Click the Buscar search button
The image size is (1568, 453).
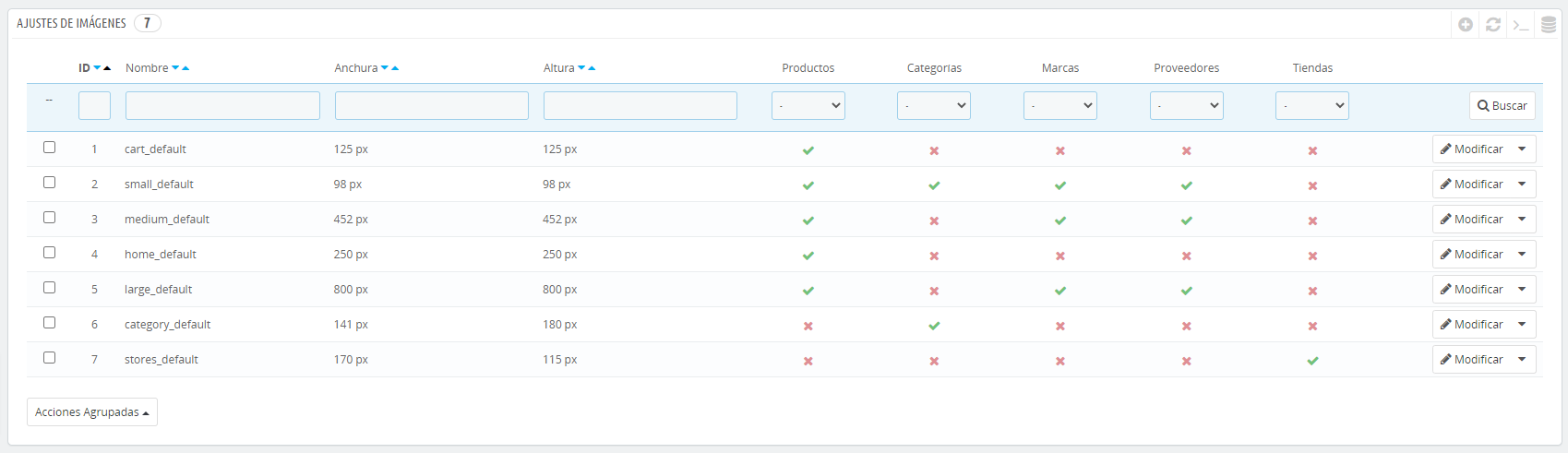1502,106
